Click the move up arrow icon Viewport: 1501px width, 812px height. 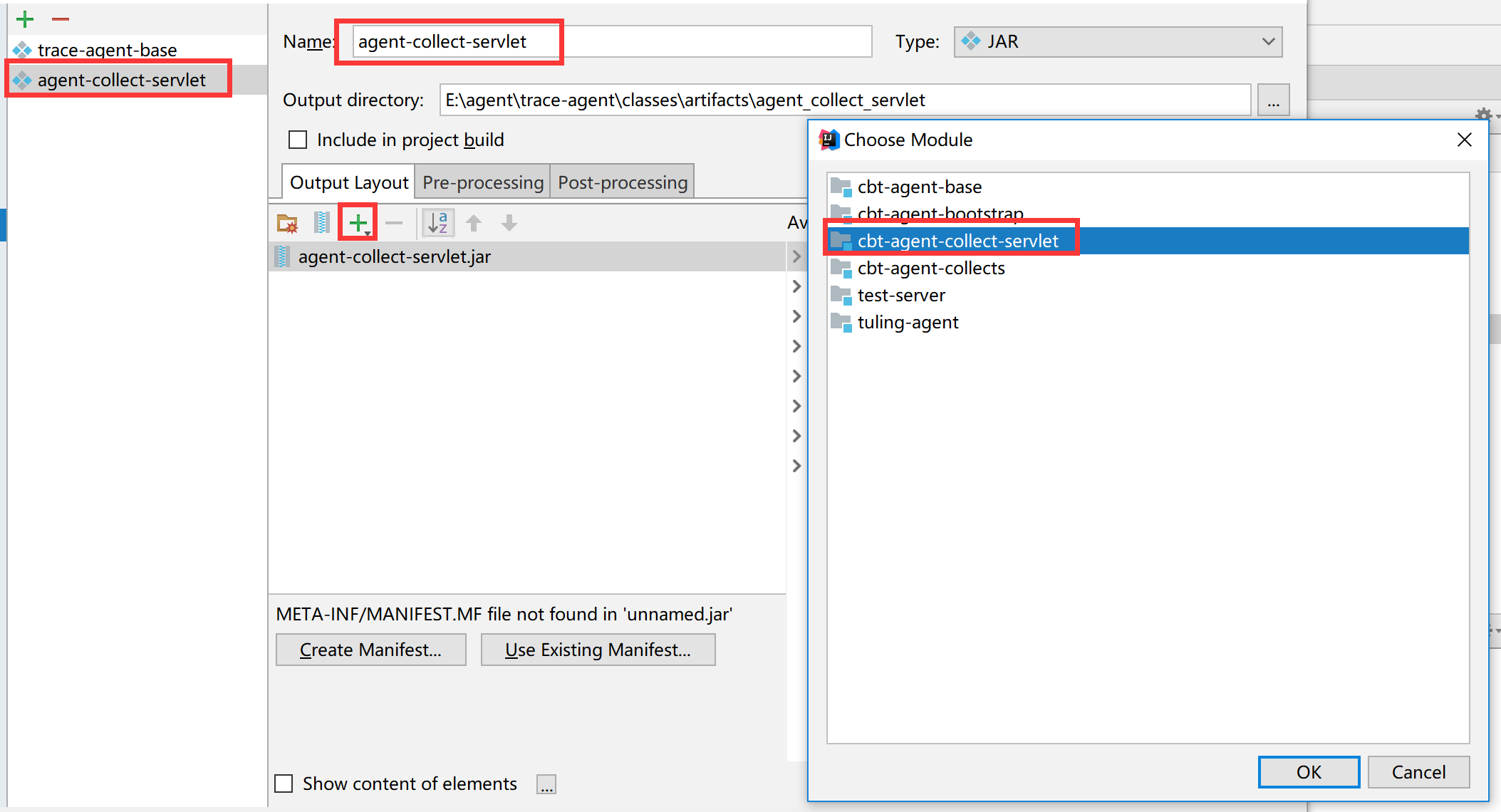point(474,223)
